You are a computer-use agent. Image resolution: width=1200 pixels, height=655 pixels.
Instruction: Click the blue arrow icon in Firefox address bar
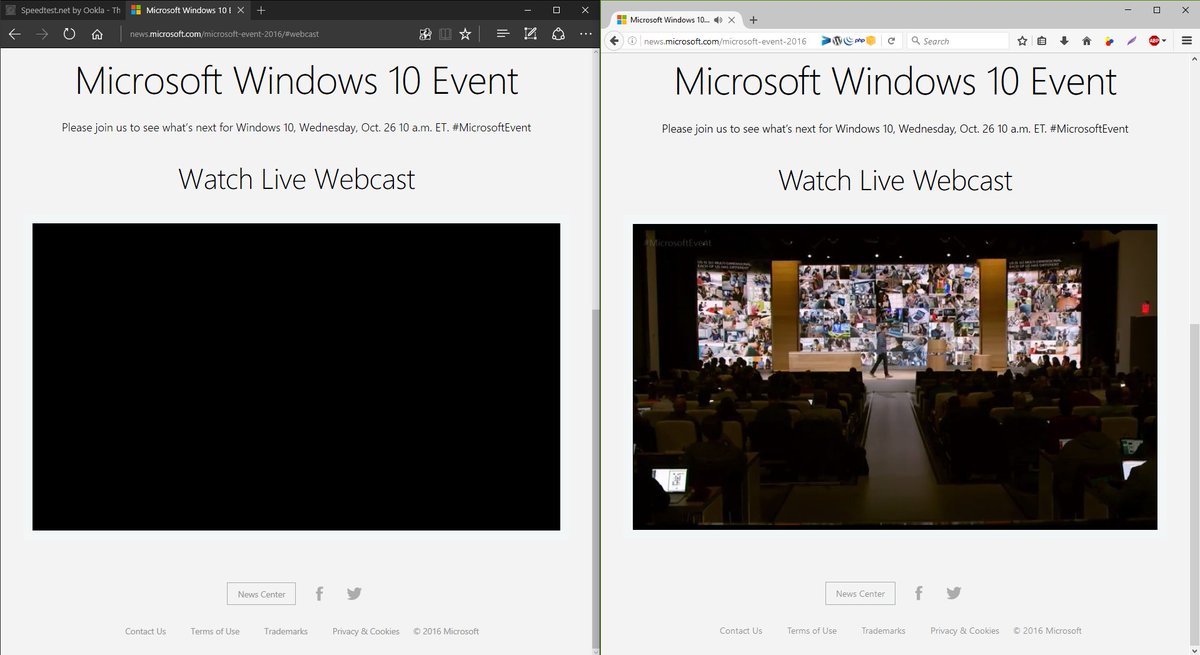click(x=826, y=41)
